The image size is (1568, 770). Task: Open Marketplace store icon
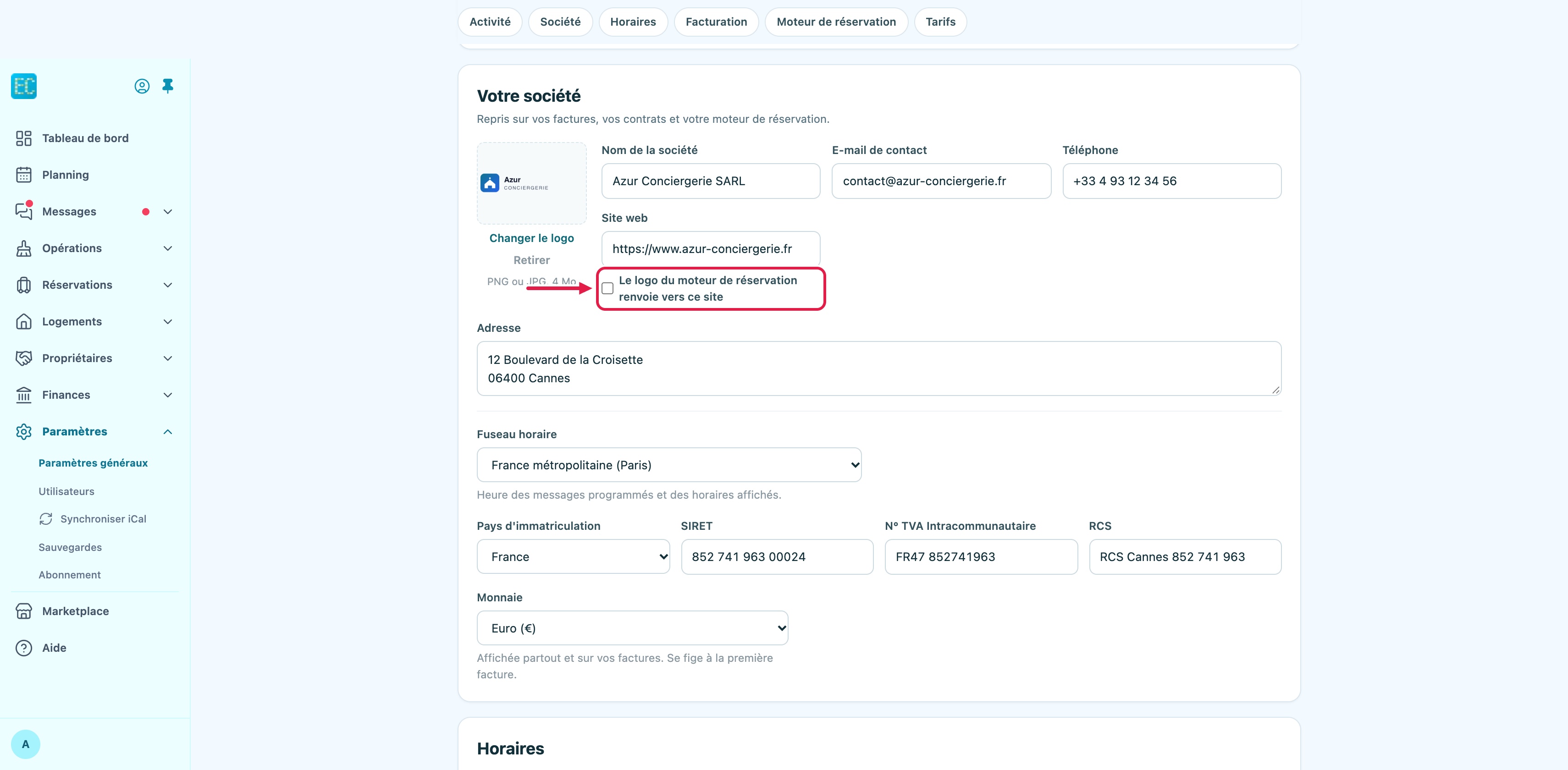point(24,611)
